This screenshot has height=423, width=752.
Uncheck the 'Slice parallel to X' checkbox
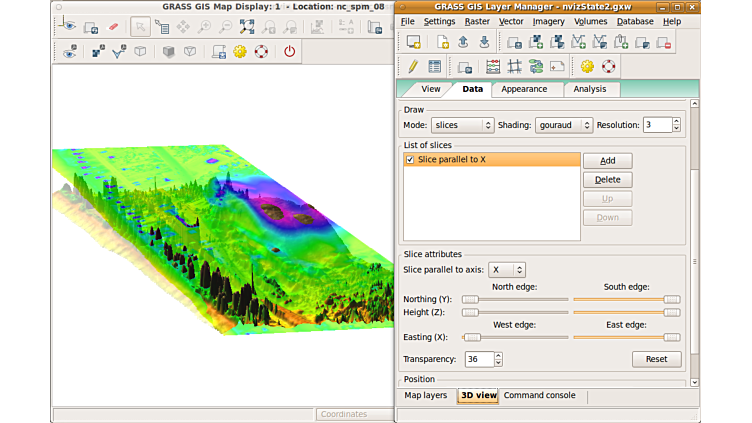pos(410,160)
